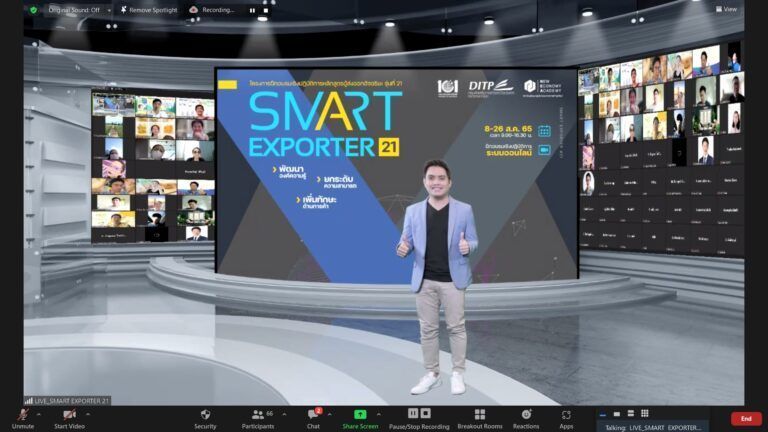Unmute the microphone
The image size is (768, 432).
pyautogui.click(x=23, y=419)
